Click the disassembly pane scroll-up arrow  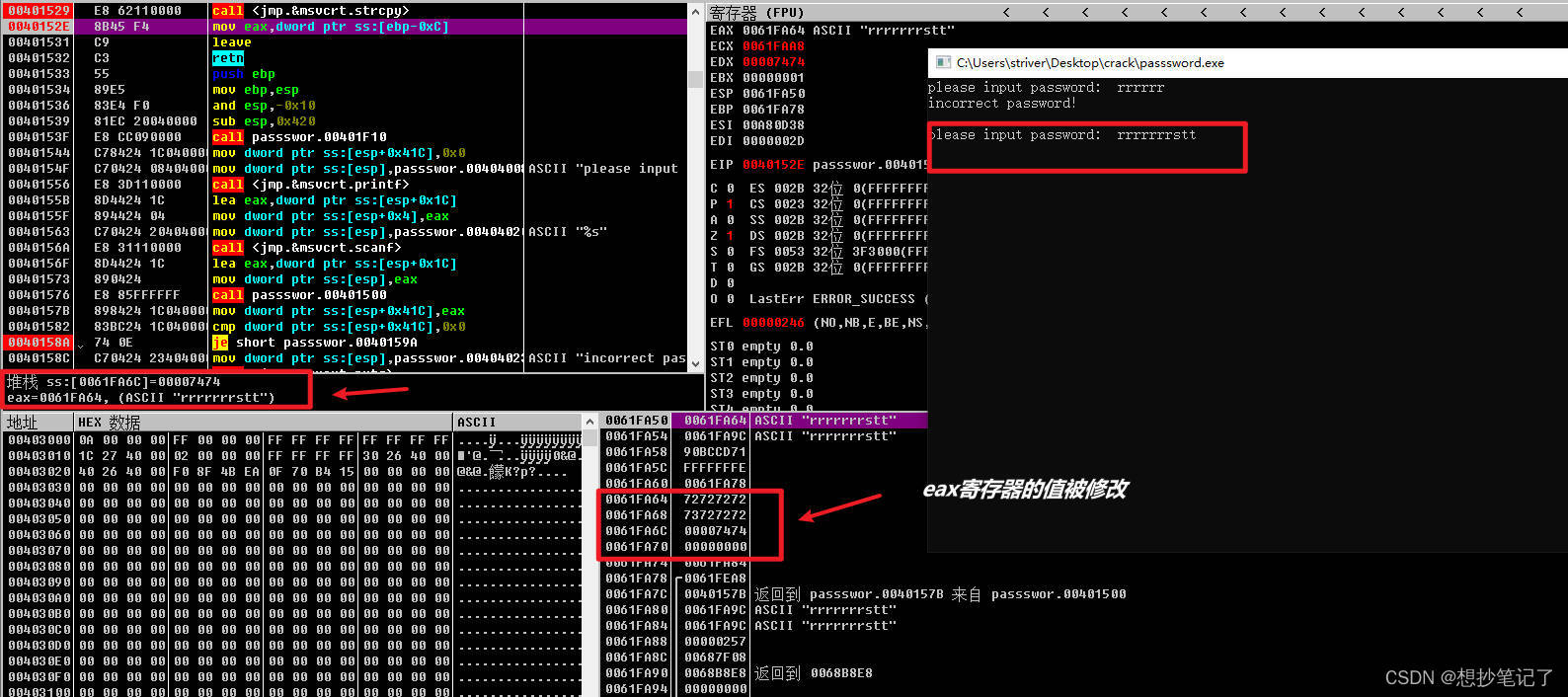695,10
